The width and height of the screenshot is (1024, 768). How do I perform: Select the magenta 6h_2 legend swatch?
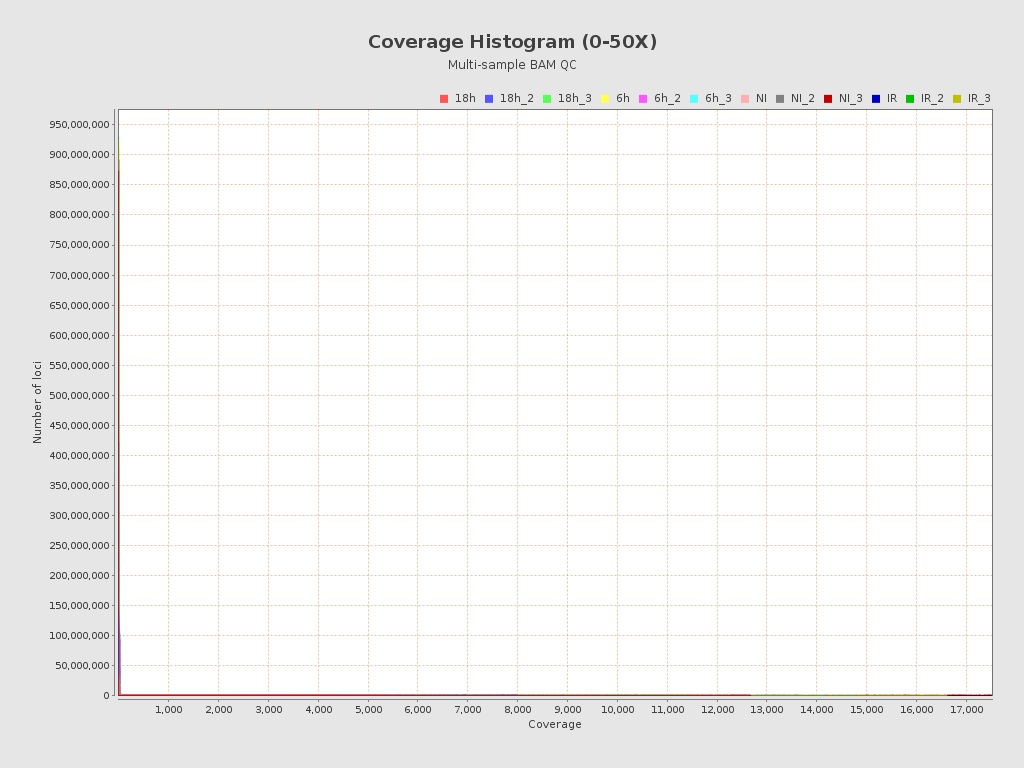tap(643, 99)
